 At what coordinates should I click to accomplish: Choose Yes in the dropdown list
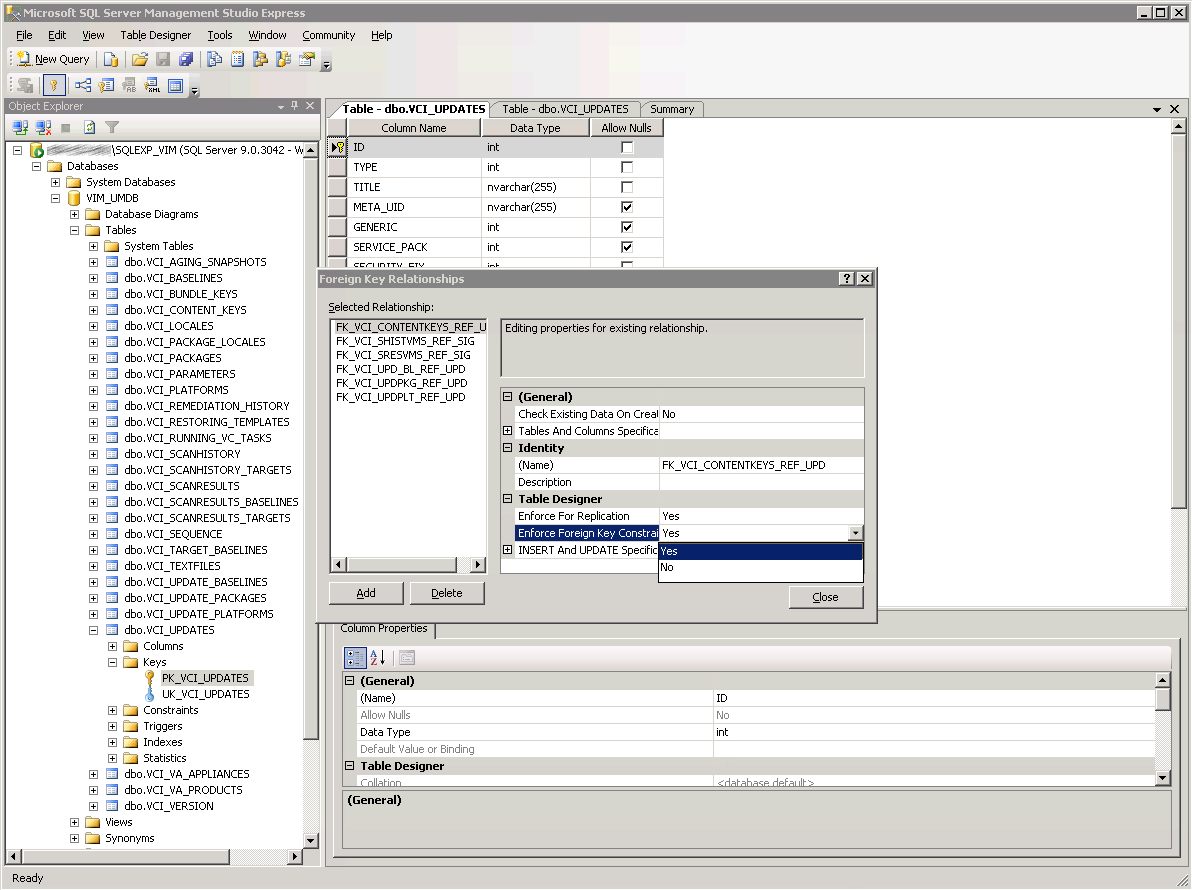coord(761,551)
